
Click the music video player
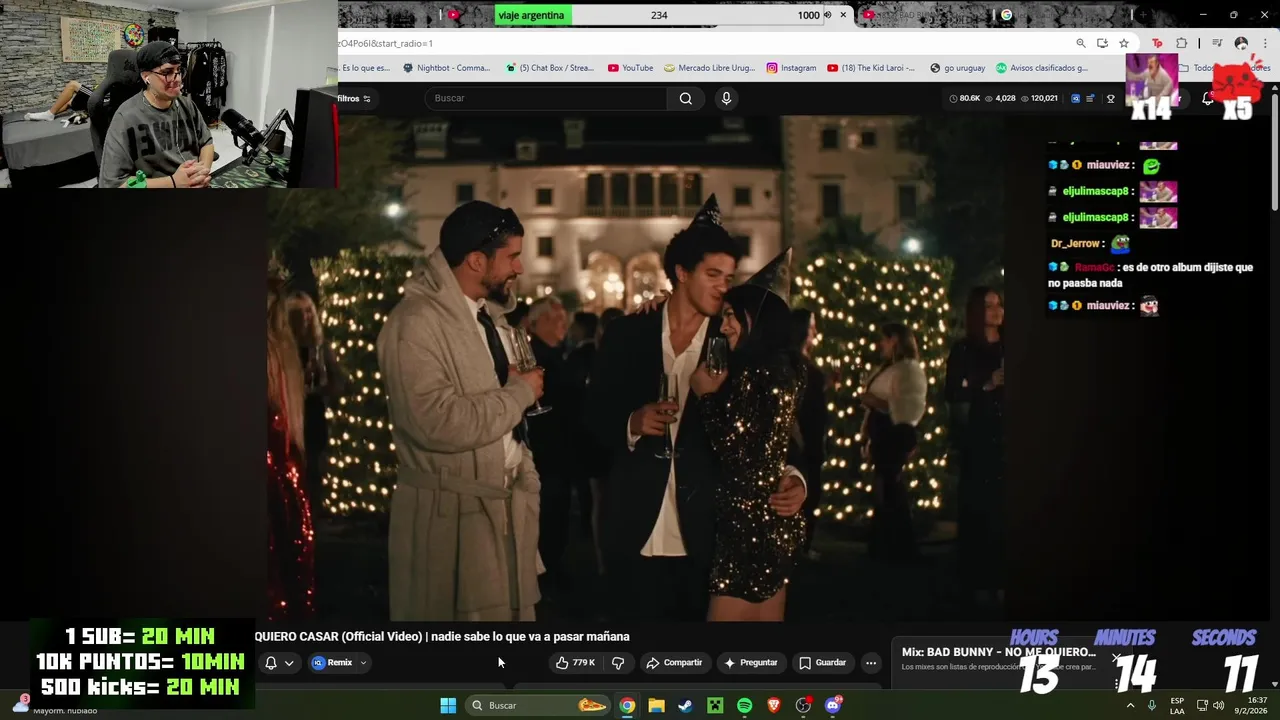pos(635,368)
